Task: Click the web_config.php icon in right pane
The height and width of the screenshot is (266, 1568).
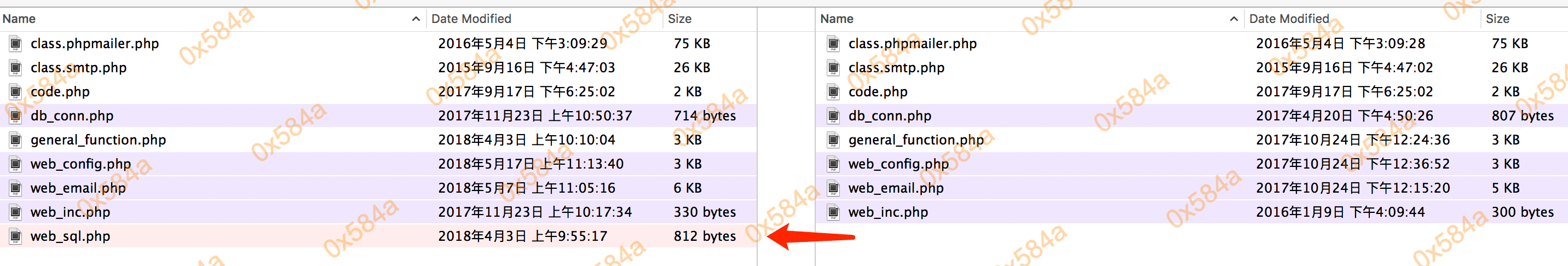Action: 833,164
